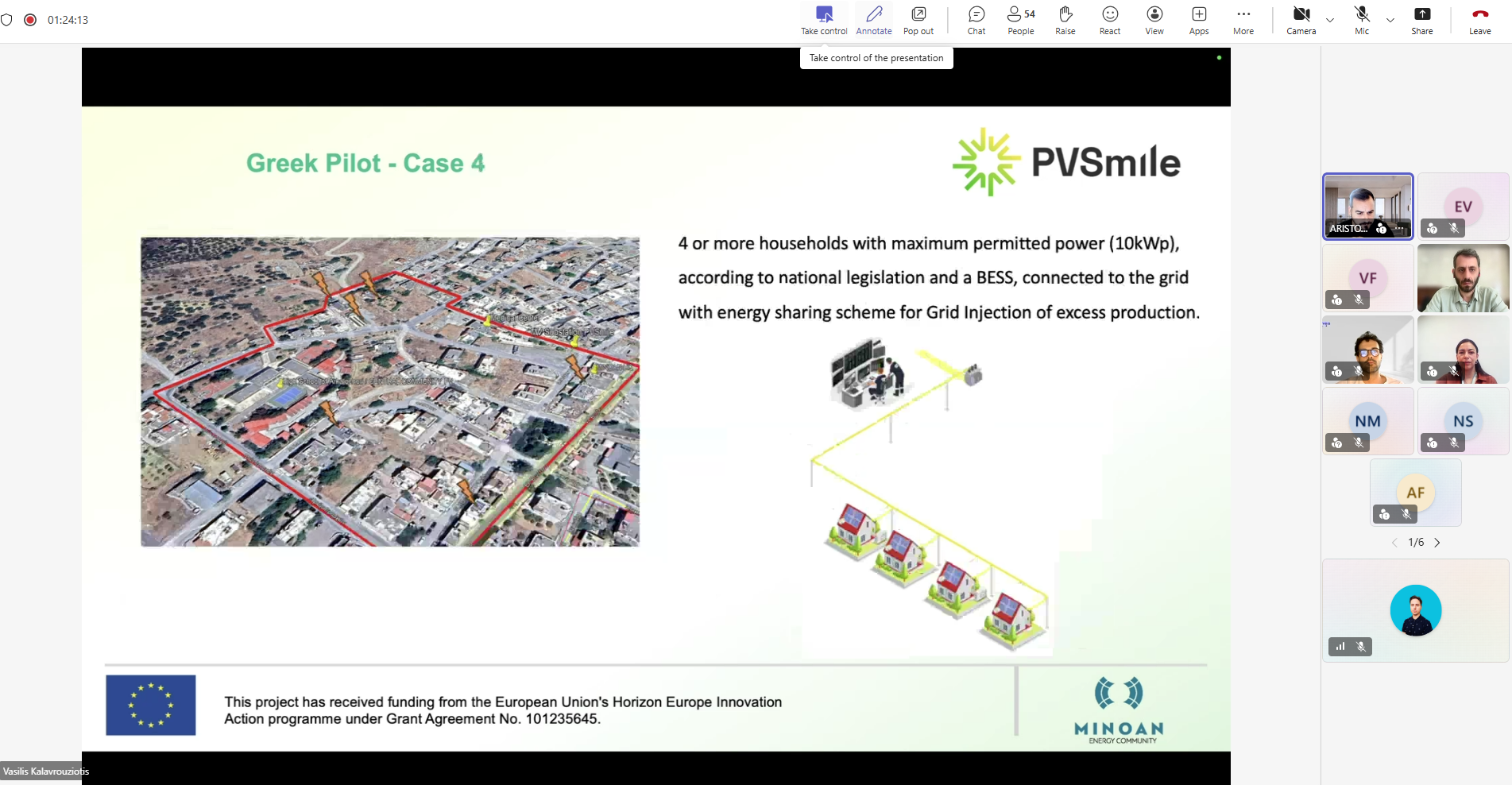
Task: Select the AF participant avatar
Action: (1416, 493)
